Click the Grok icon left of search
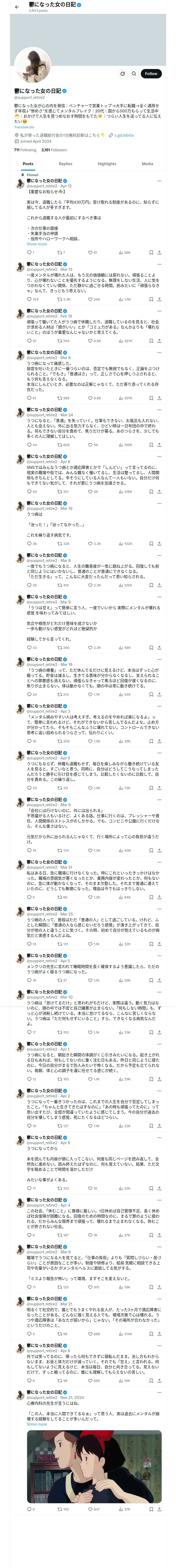Screen dimensions: 176x1568 pos(123,74)
